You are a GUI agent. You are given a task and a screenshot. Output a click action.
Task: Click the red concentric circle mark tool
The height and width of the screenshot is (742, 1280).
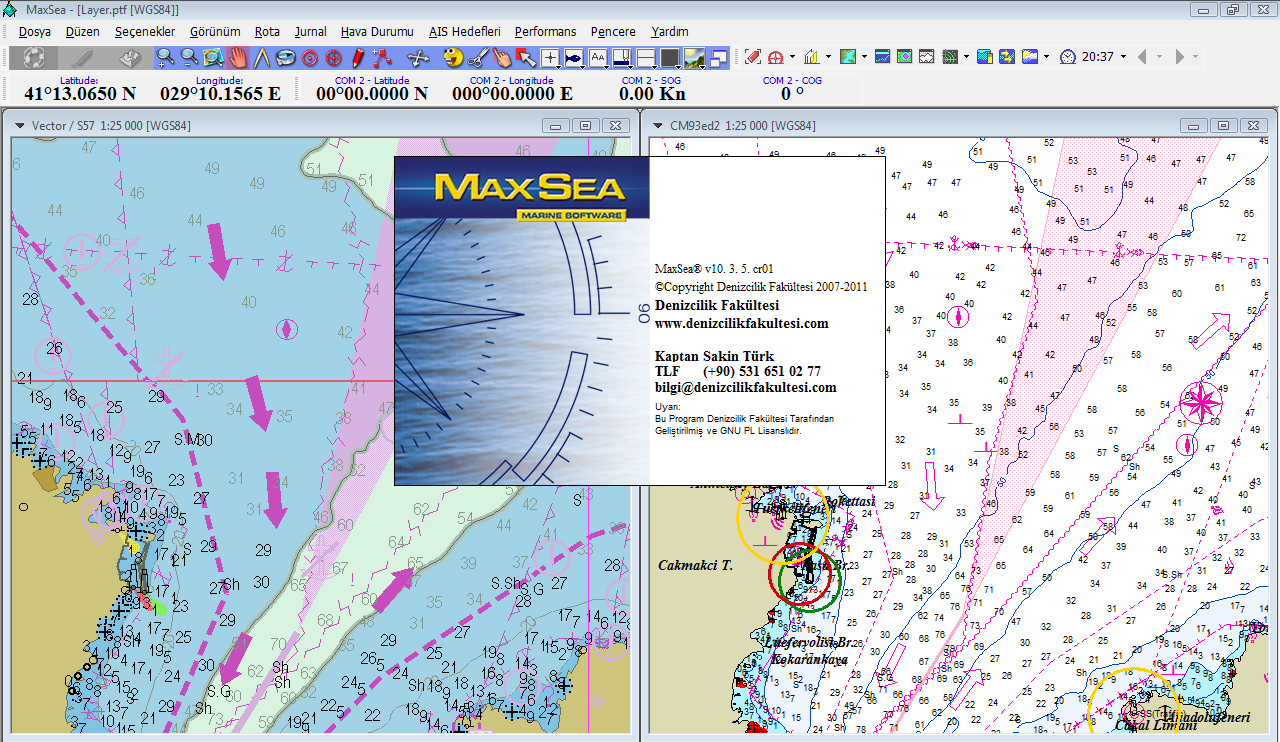(310, 57)
